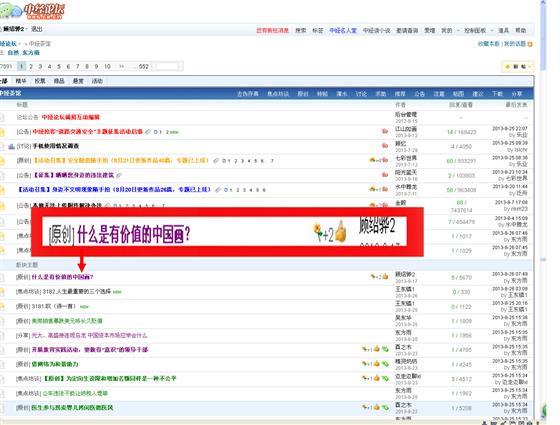Click green tag icon in 开展教育实践活动 row
The height and width of the screenshot is (425, 560).
[385, 349]
